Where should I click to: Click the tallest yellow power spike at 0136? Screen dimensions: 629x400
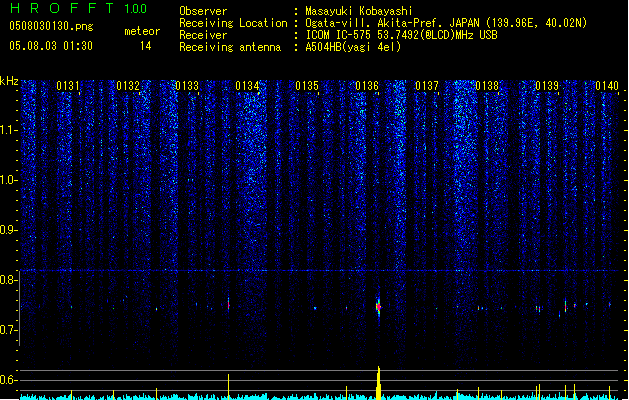pos(378,383)
